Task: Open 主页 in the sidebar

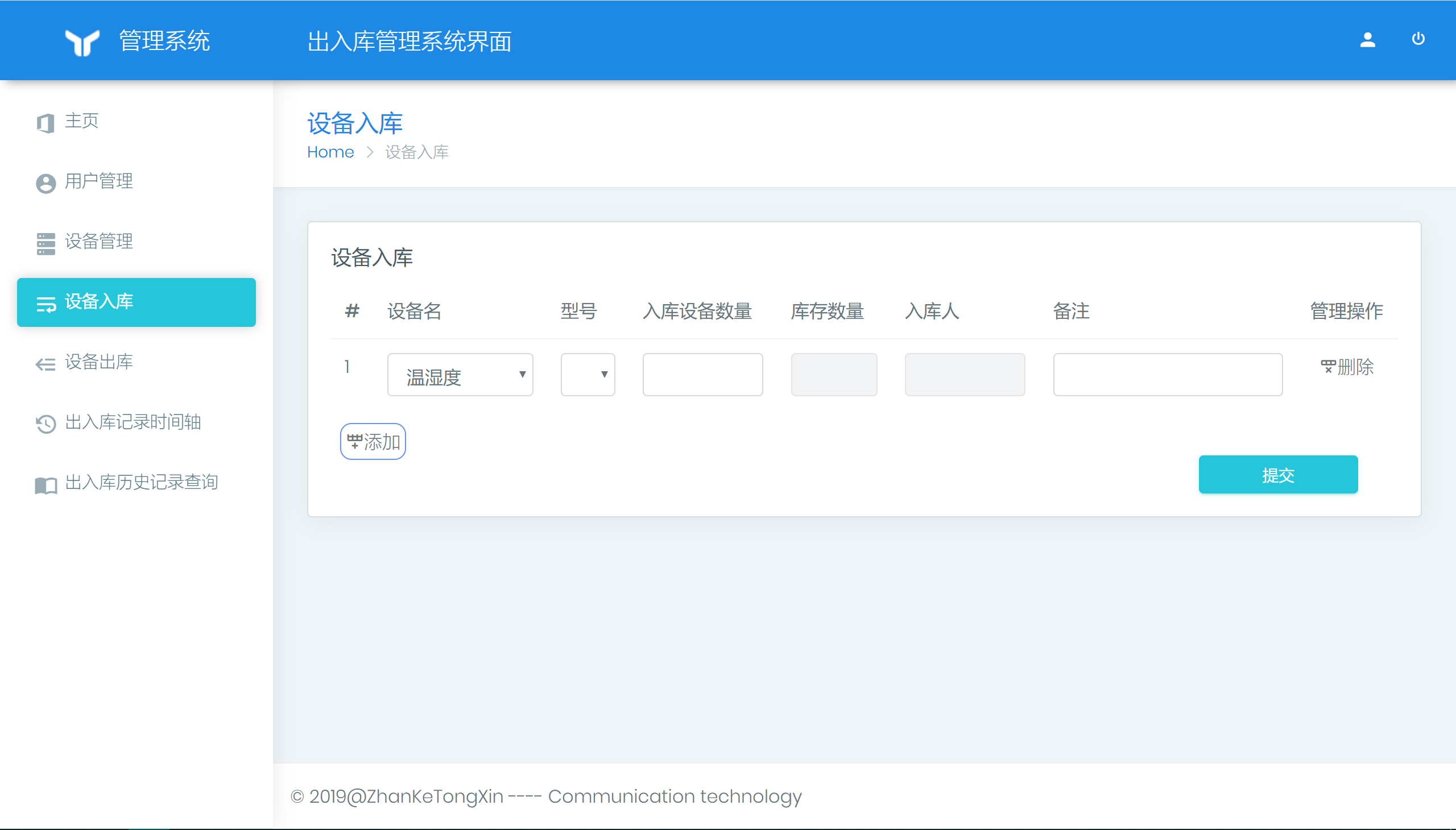Action: (x=136, y=122)
